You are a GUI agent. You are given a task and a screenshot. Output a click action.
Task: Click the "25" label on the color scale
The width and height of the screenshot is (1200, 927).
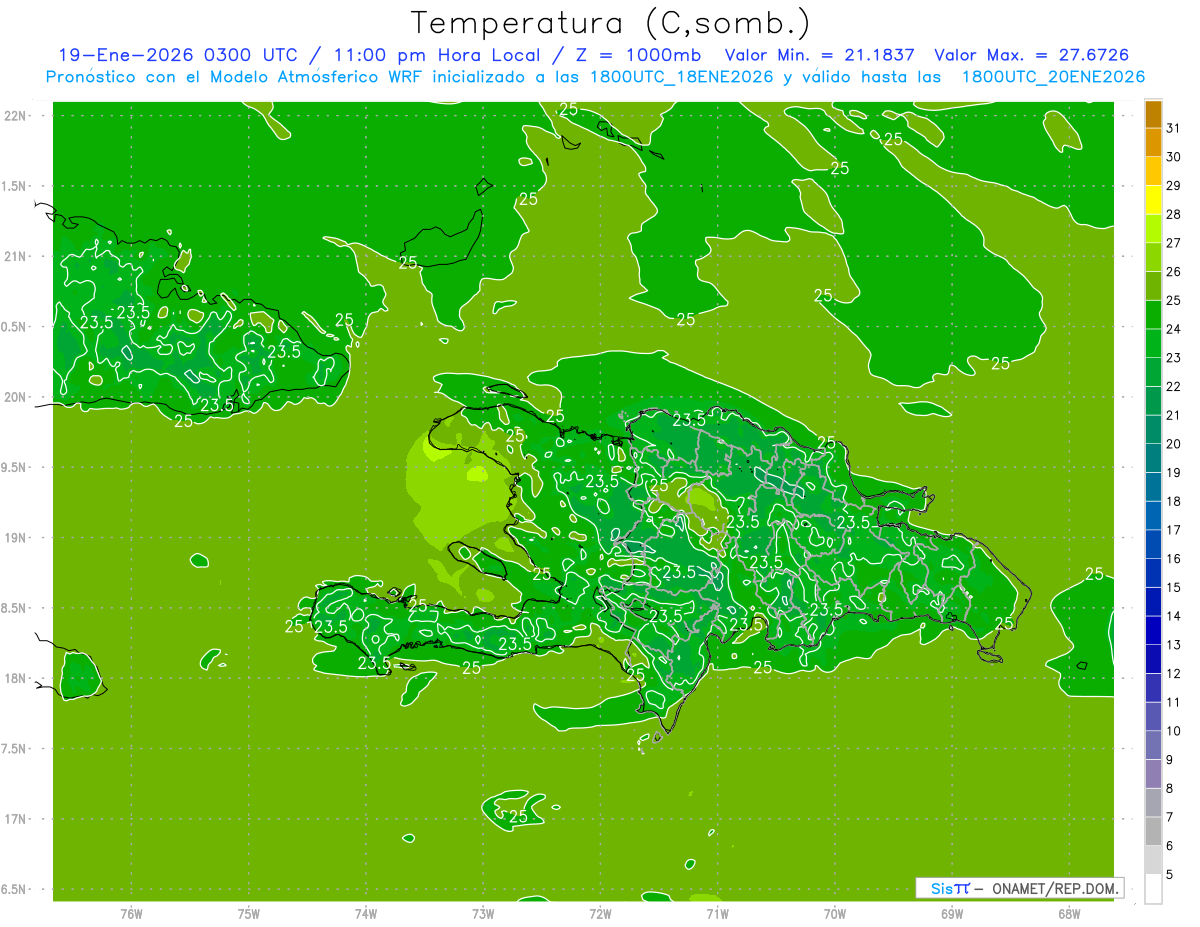tap(1174, 300)
